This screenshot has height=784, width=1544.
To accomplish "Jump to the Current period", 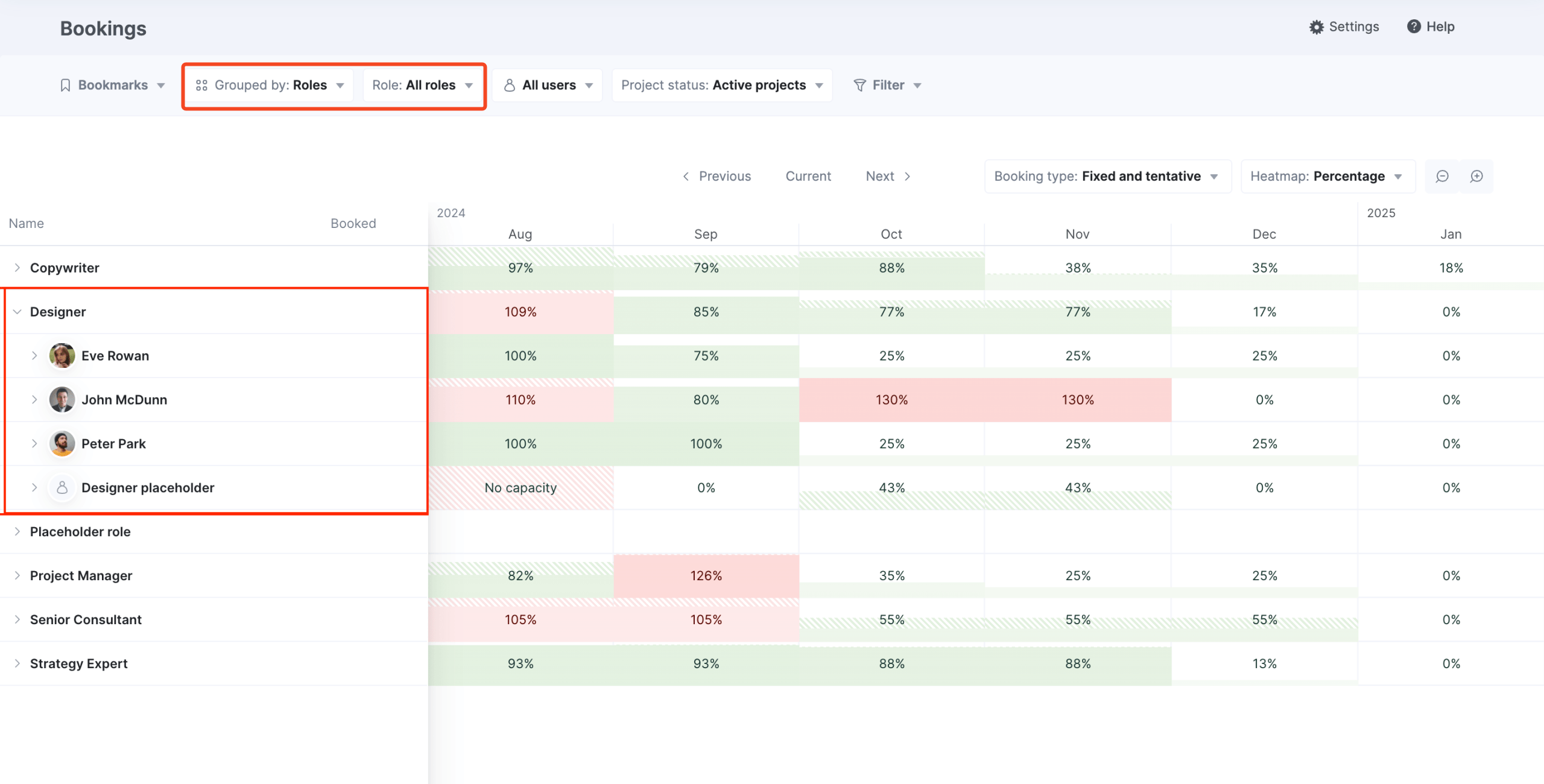I will 808,176.
